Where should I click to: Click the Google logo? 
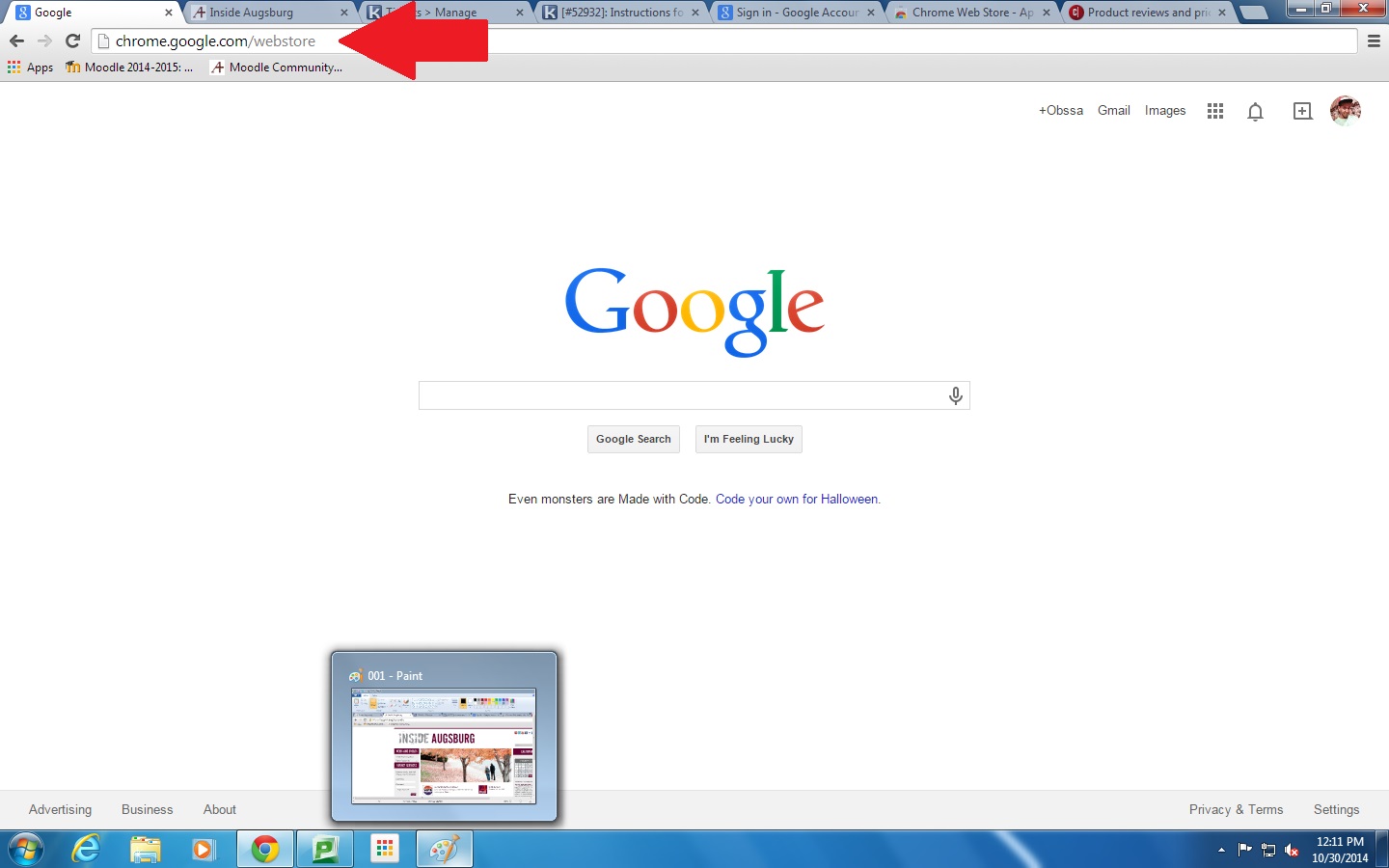pos(694,311)
